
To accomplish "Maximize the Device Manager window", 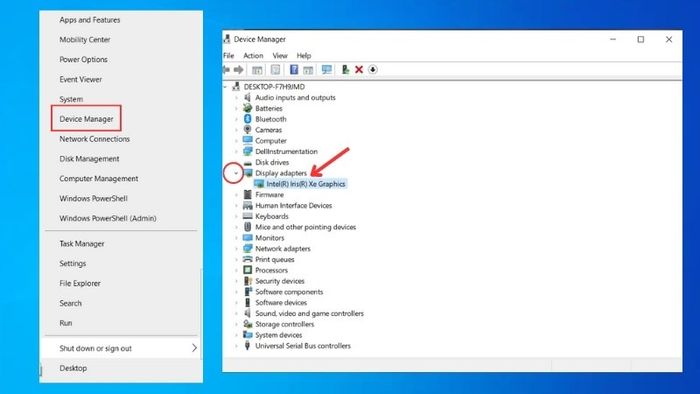I will click(641, 39).
